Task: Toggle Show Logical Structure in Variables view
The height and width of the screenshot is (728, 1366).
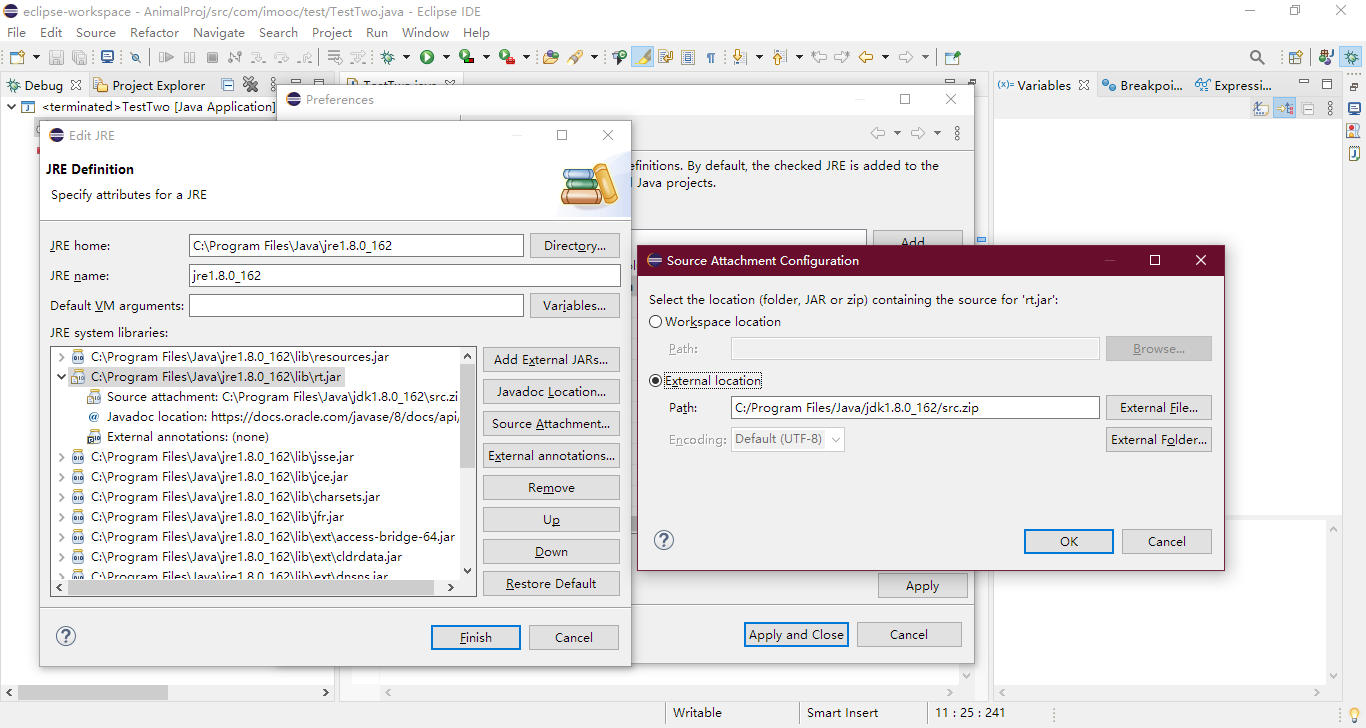Action: pyautogui.click(x=1285, y=107)
